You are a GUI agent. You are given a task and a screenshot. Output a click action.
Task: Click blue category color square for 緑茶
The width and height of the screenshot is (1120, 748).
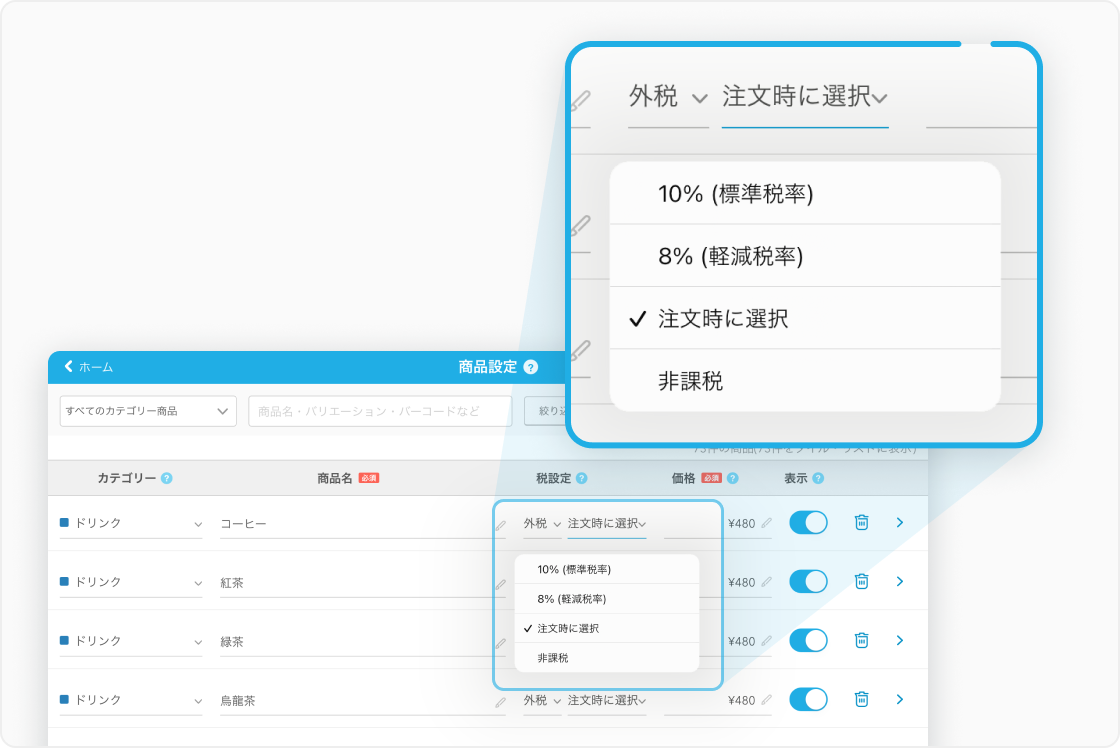pos(65,640)
